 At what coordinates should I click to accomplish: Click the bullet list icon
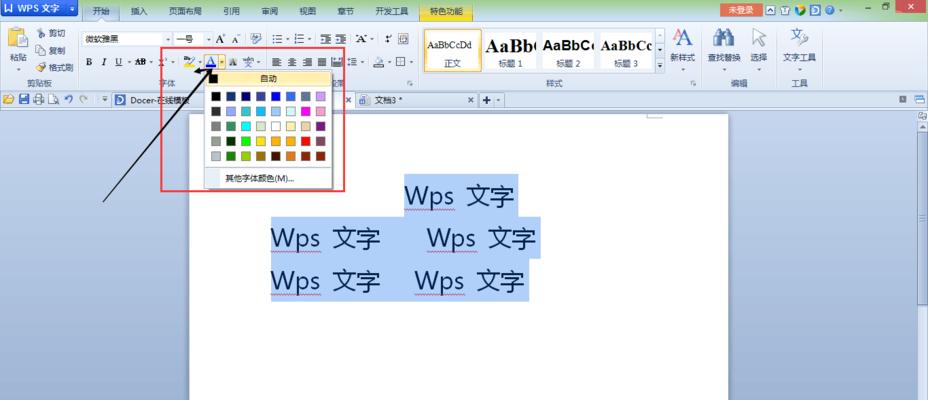click(277, 39)
